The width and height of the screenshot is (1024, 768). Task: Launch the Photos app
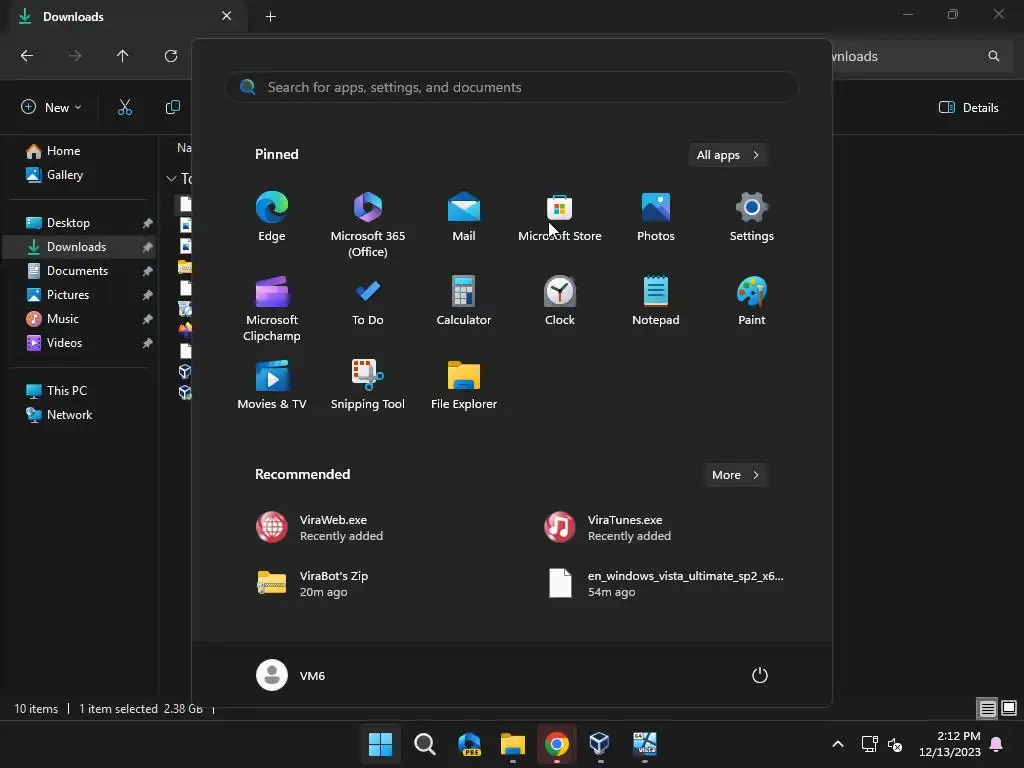click(x=656, y=217)
